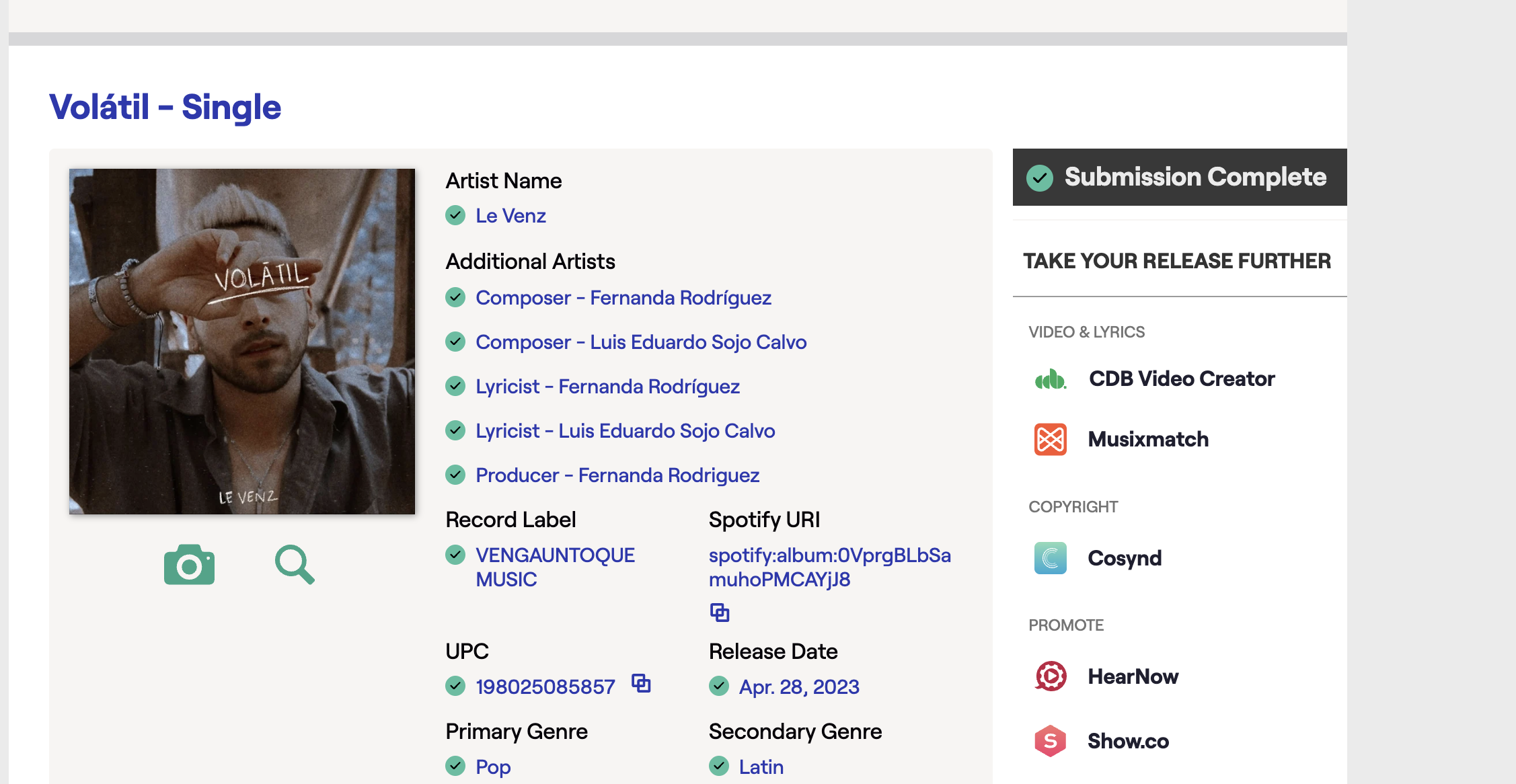Open the Cosynd copyright service
This screenshot has height=784, width=1516.
(x=1125, y=559)
